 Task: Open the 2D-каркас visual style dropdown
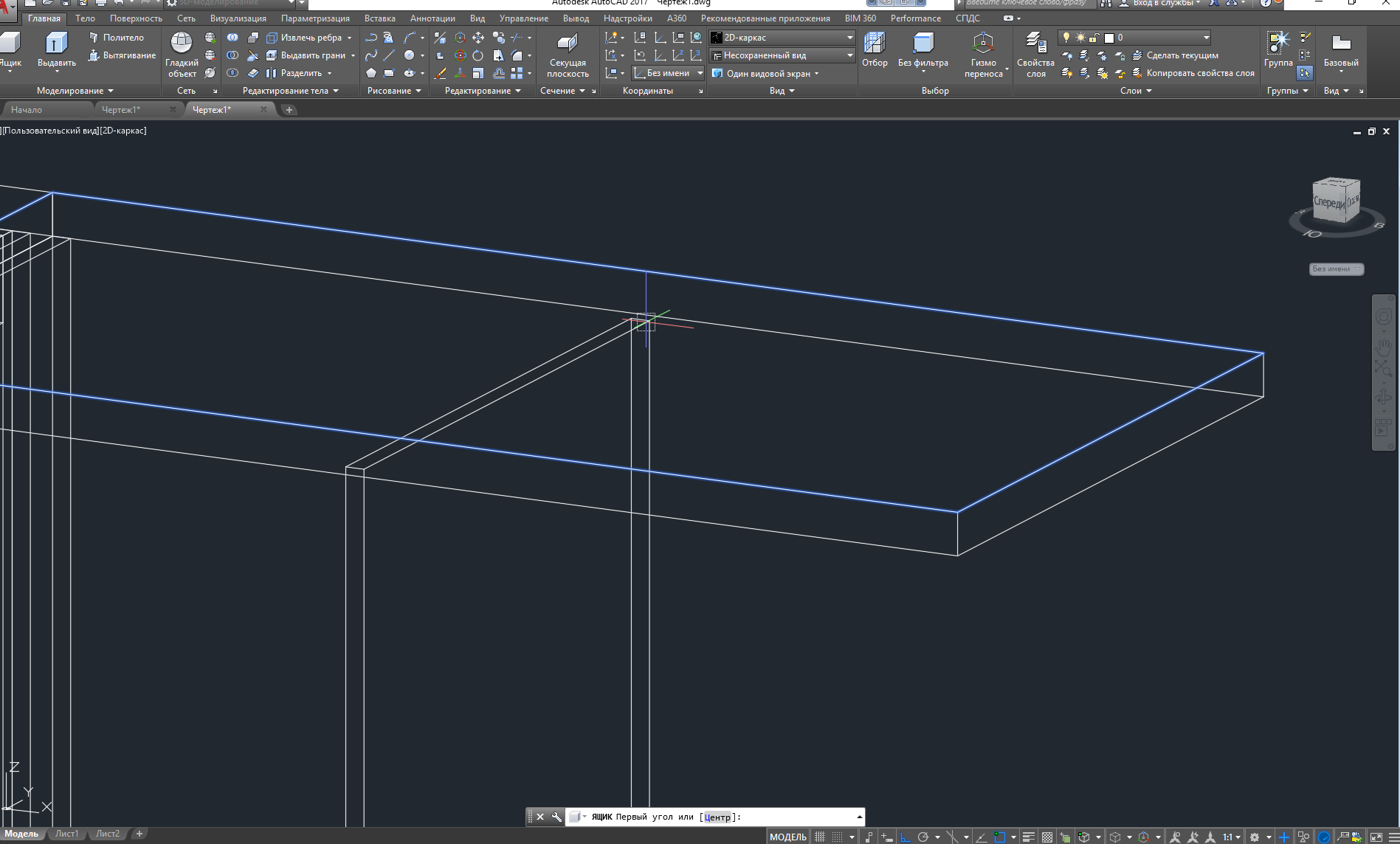849,38
